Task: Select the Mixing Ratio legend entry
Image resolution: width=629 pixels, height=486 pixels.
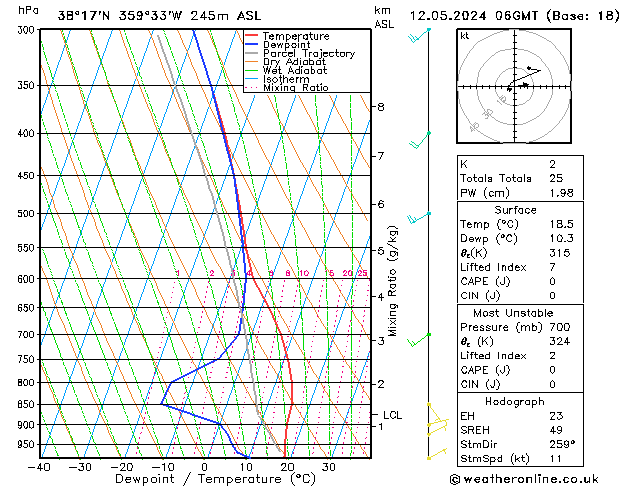Action: pyautogui.click(x=295, y=88)
